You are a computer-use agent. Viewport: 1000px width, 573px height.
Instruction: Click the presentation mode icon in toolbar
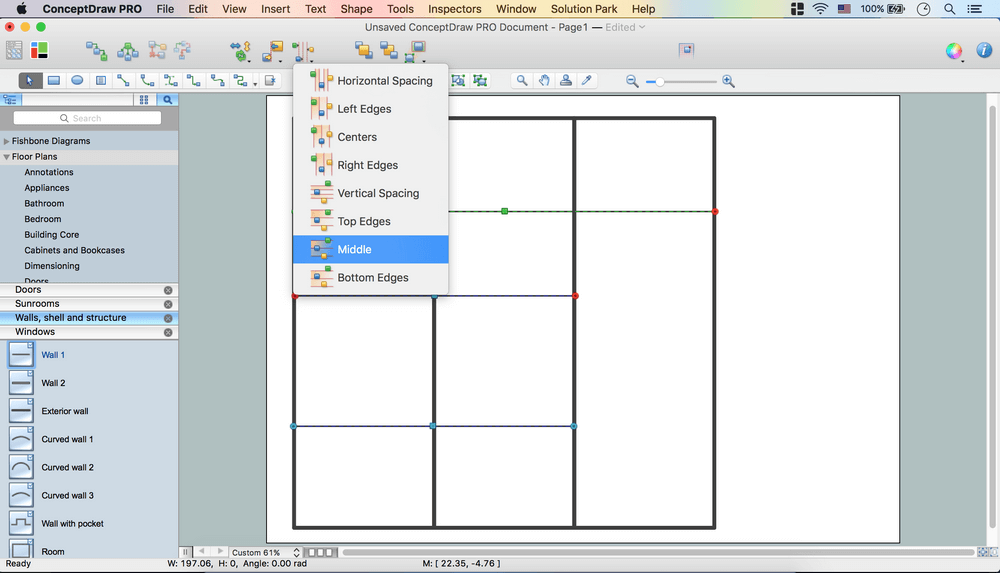686,50
